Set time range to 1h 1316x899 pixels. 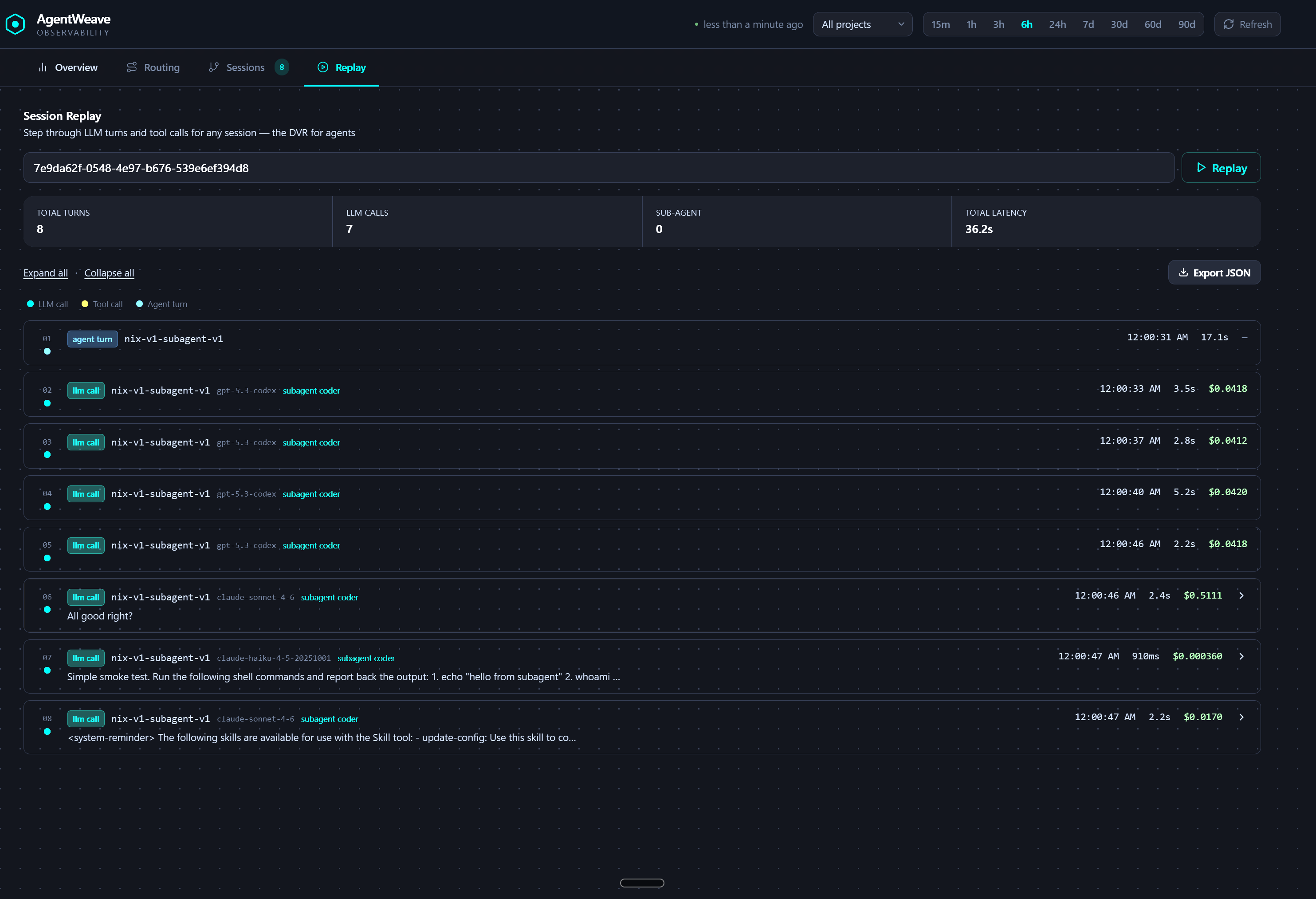tap(971, 24)
